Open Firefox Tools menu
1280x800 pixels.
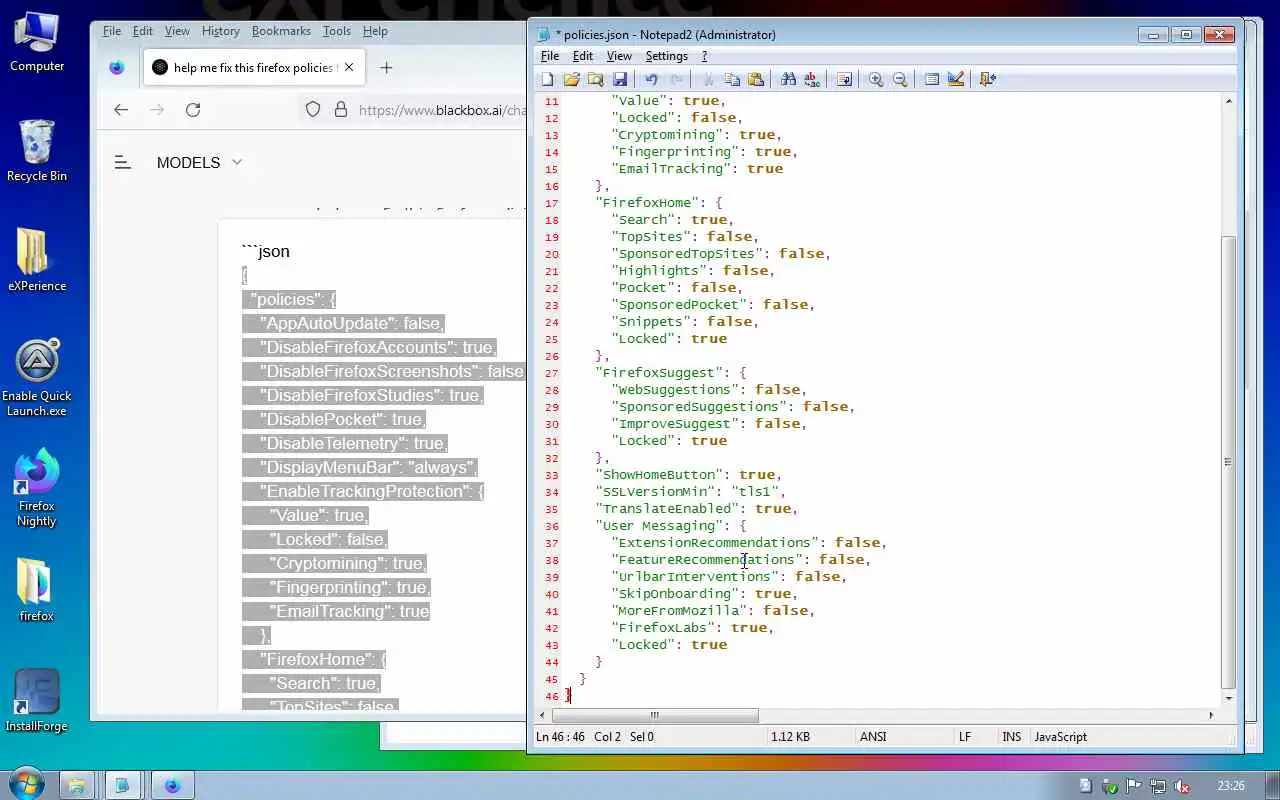337,31
